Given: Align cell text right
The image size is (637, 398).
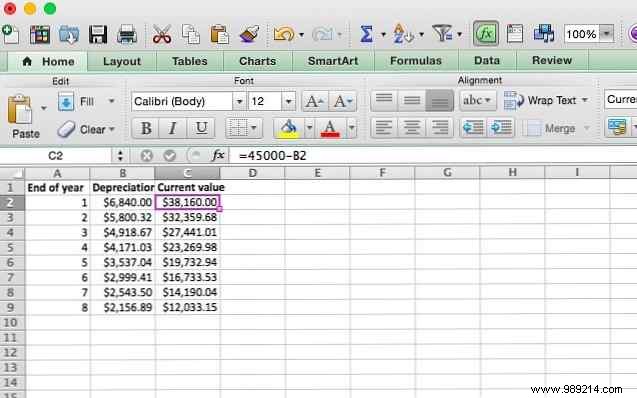Looking at the screenshot, I should [x=440, y=128].
